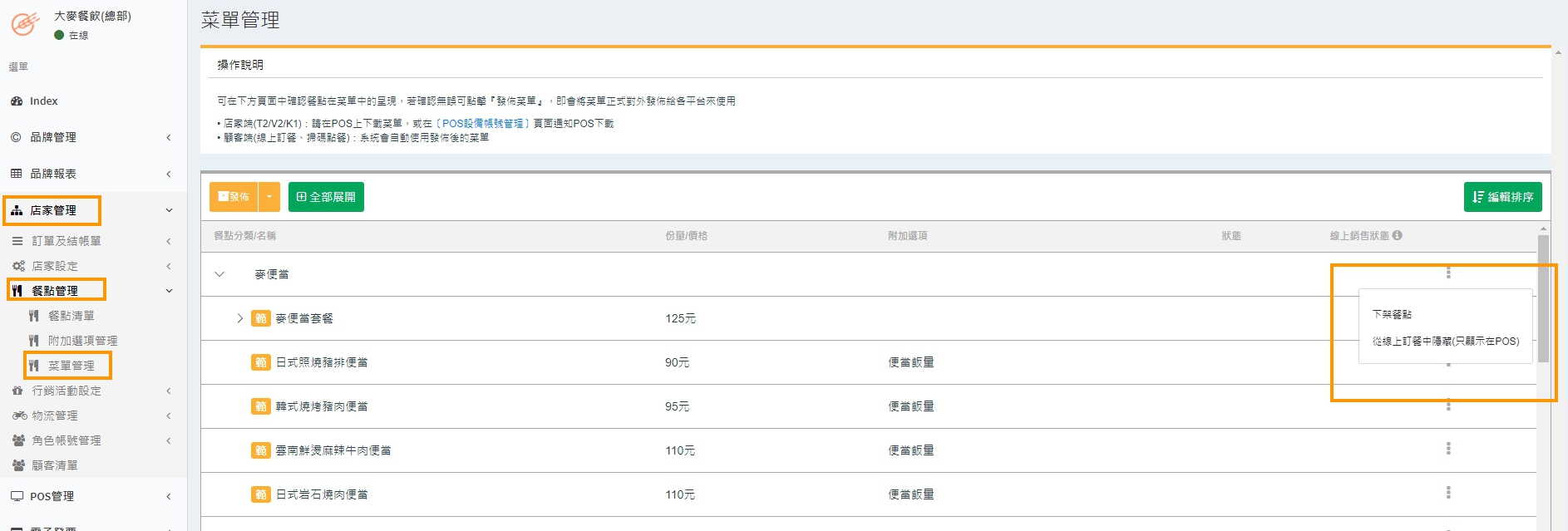
Task: Open the POS設備帳號管理 link
Action: [x=482, y=123]
